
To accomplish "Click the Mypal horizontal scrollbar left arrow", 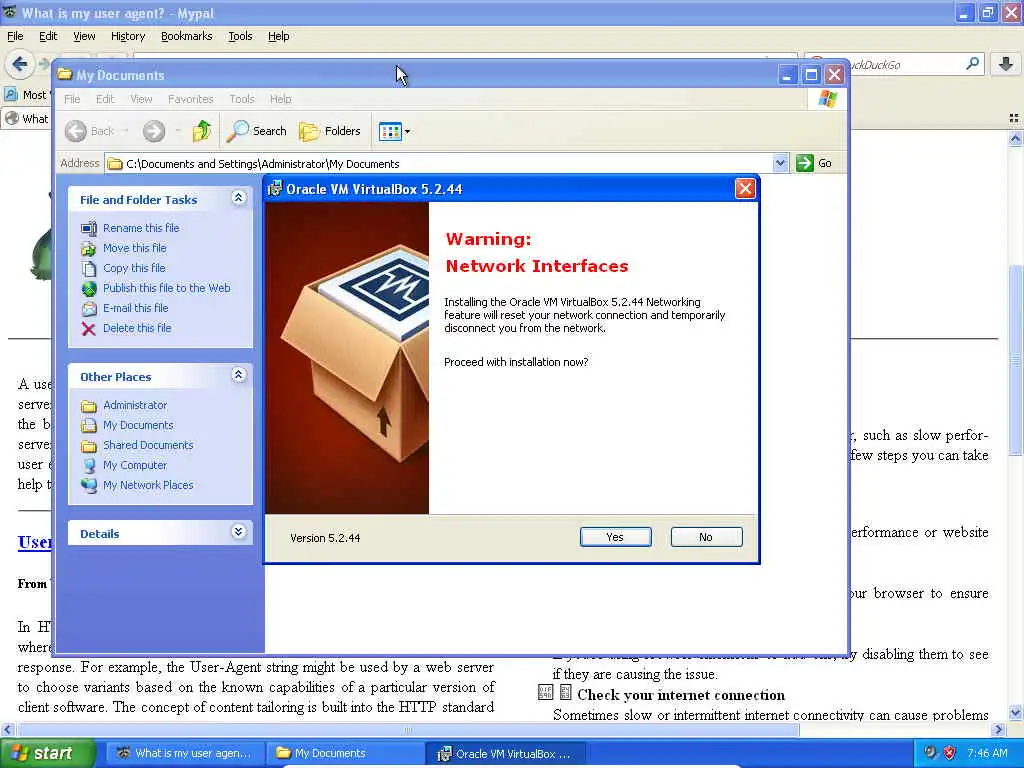I will 7,729.
